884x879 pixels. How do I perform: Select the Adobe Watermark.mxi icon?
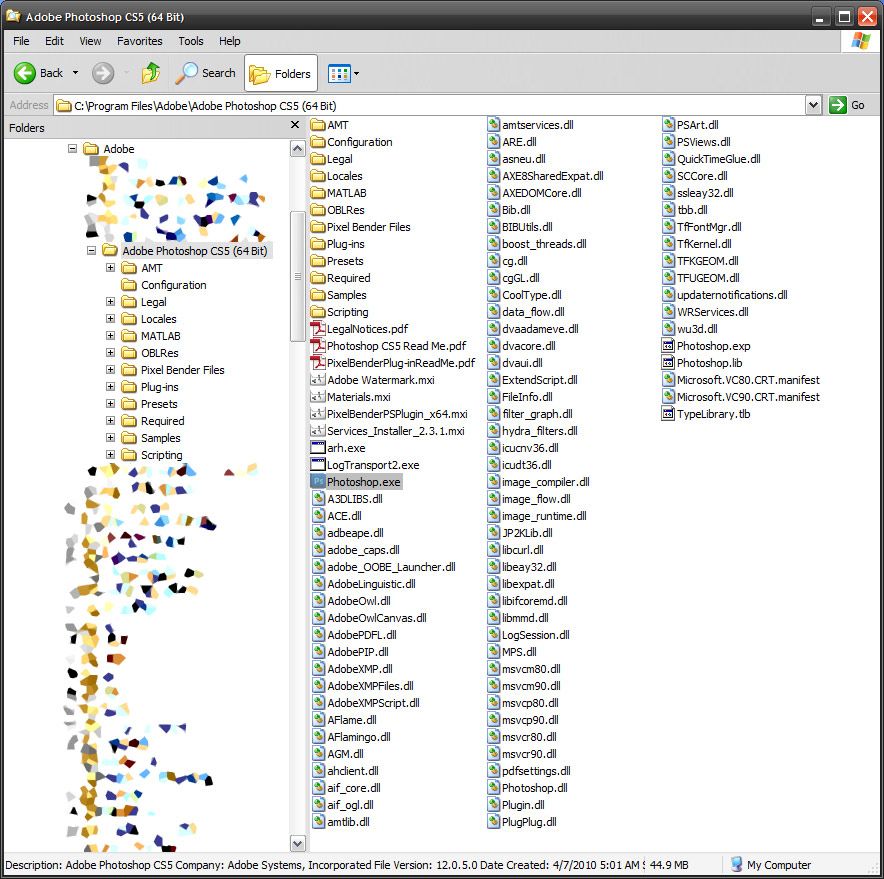pyautogui.click(x=318, y=380)
